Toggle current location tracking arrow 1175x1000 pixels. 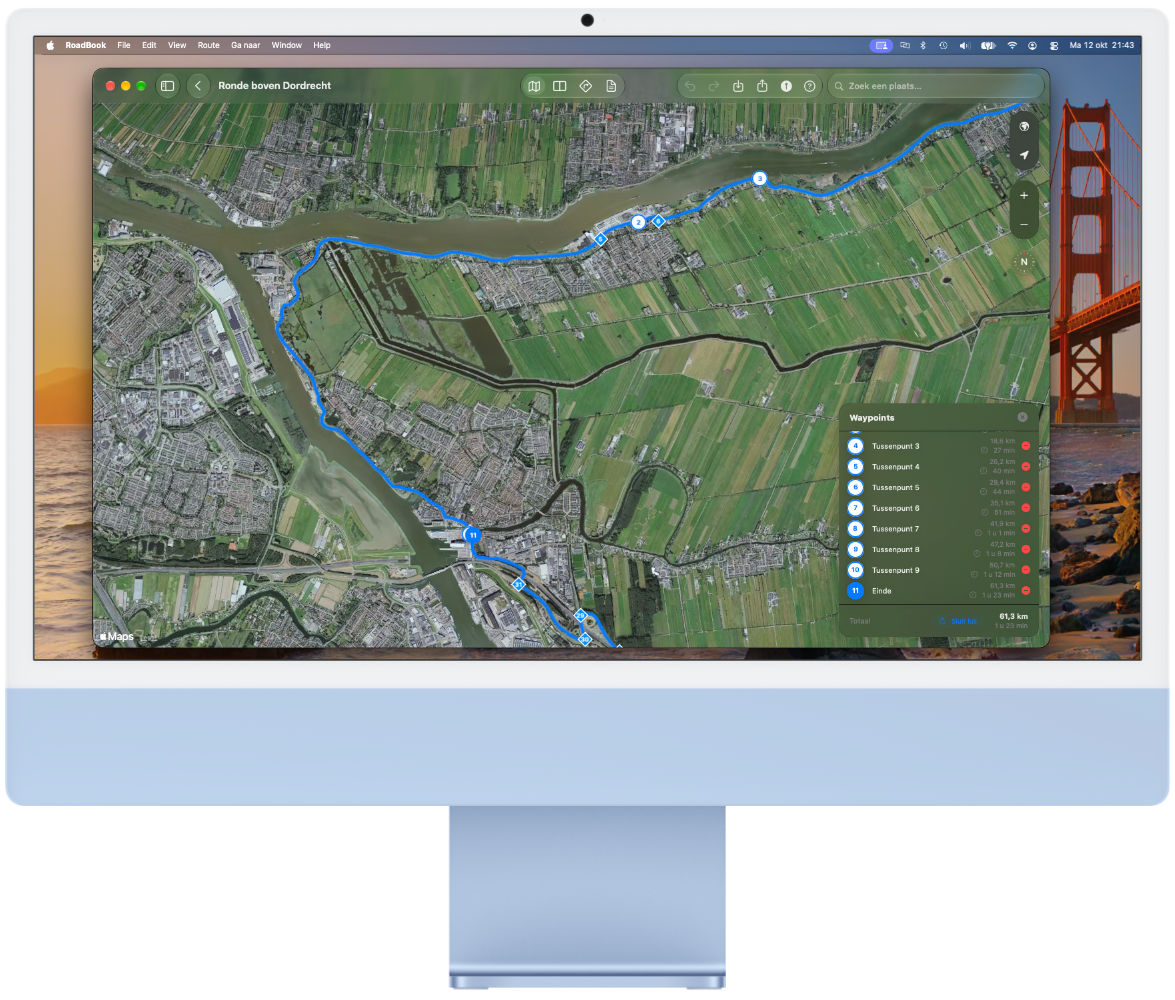[x=1024, y=155]
